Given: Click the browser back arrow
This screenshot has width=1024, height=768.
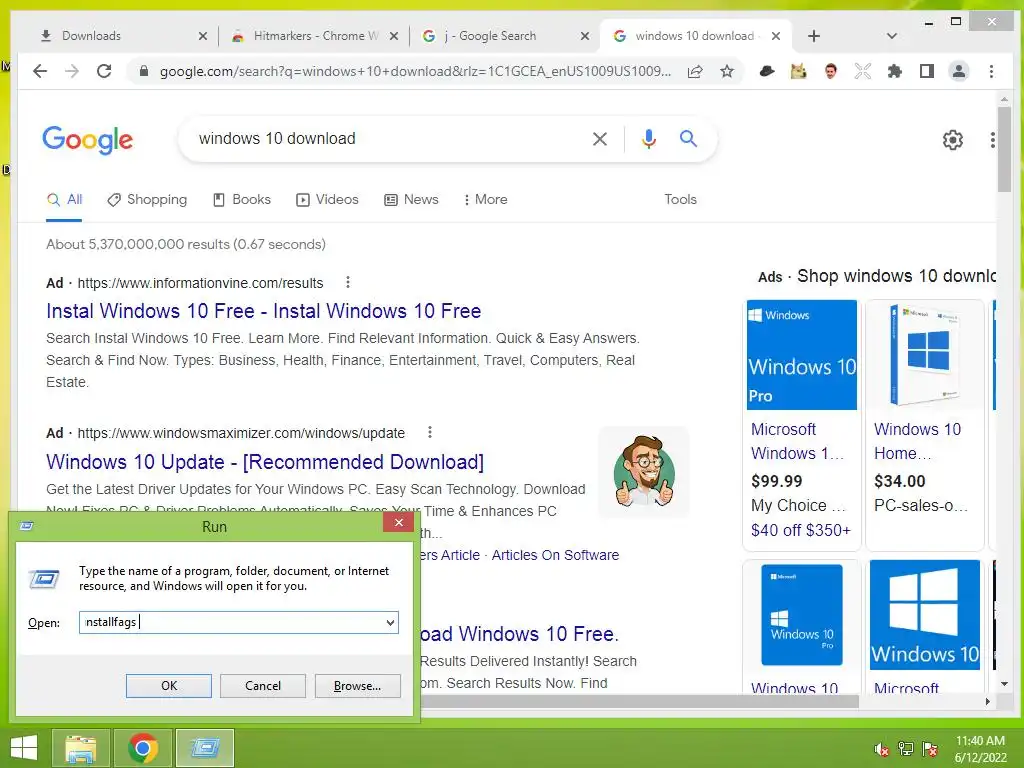Looking at the screenshot, I should pos(40,71).
